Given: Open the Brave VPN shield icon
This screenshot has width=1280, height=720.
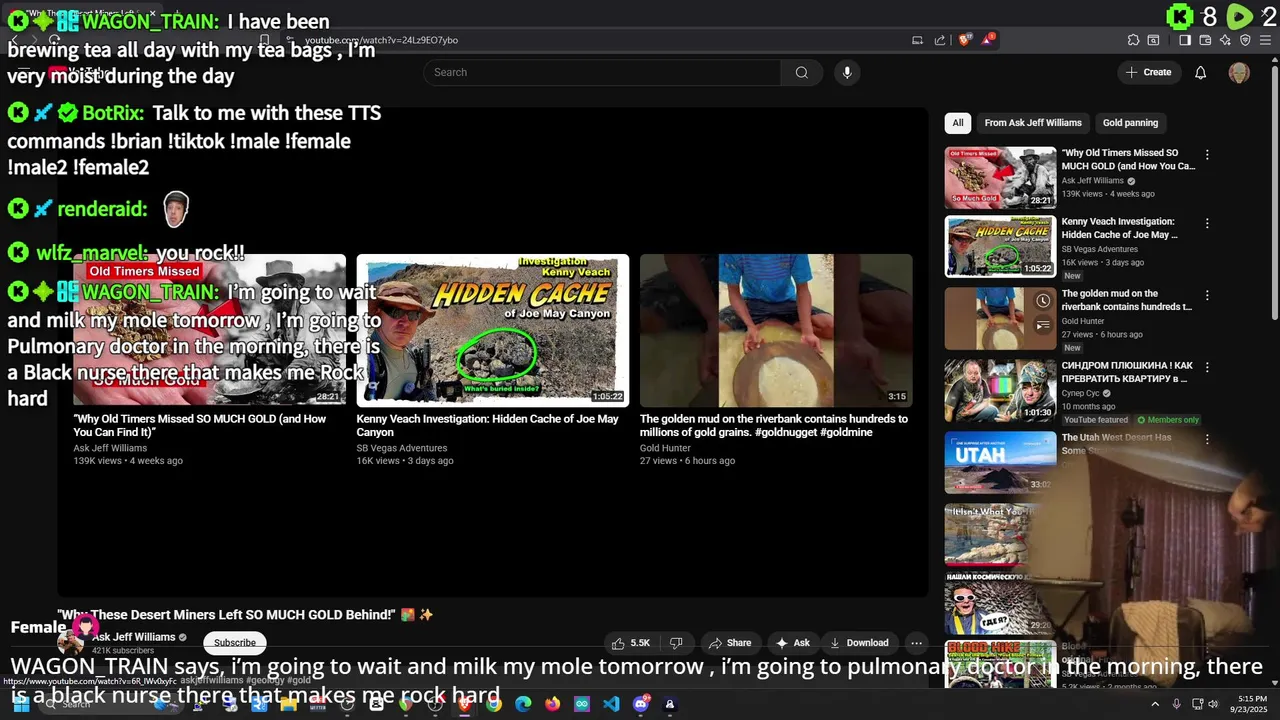Looking at the screenshot, I should [1245, 40].
